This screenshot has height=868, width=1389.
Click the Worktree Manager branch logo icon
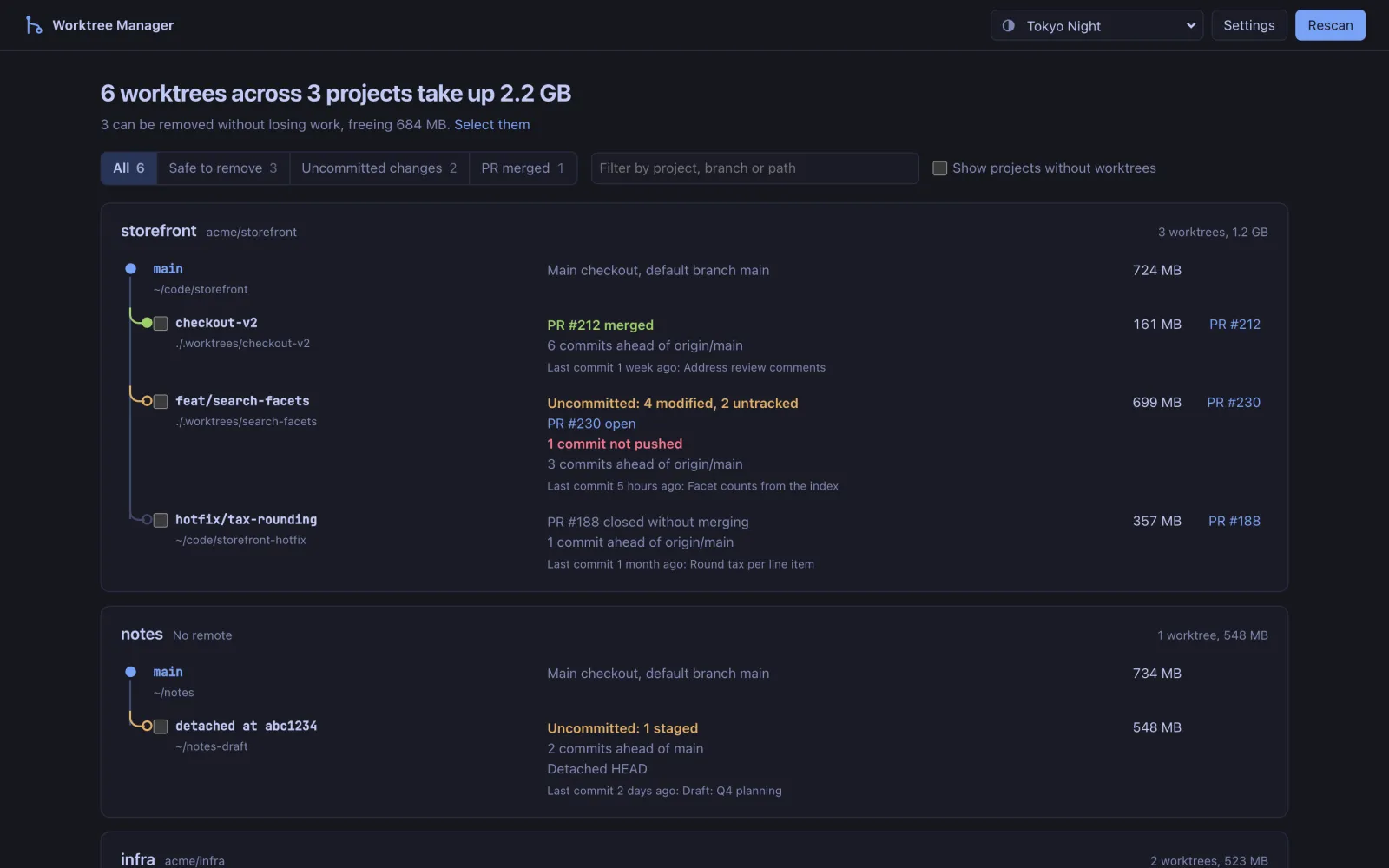33,25
